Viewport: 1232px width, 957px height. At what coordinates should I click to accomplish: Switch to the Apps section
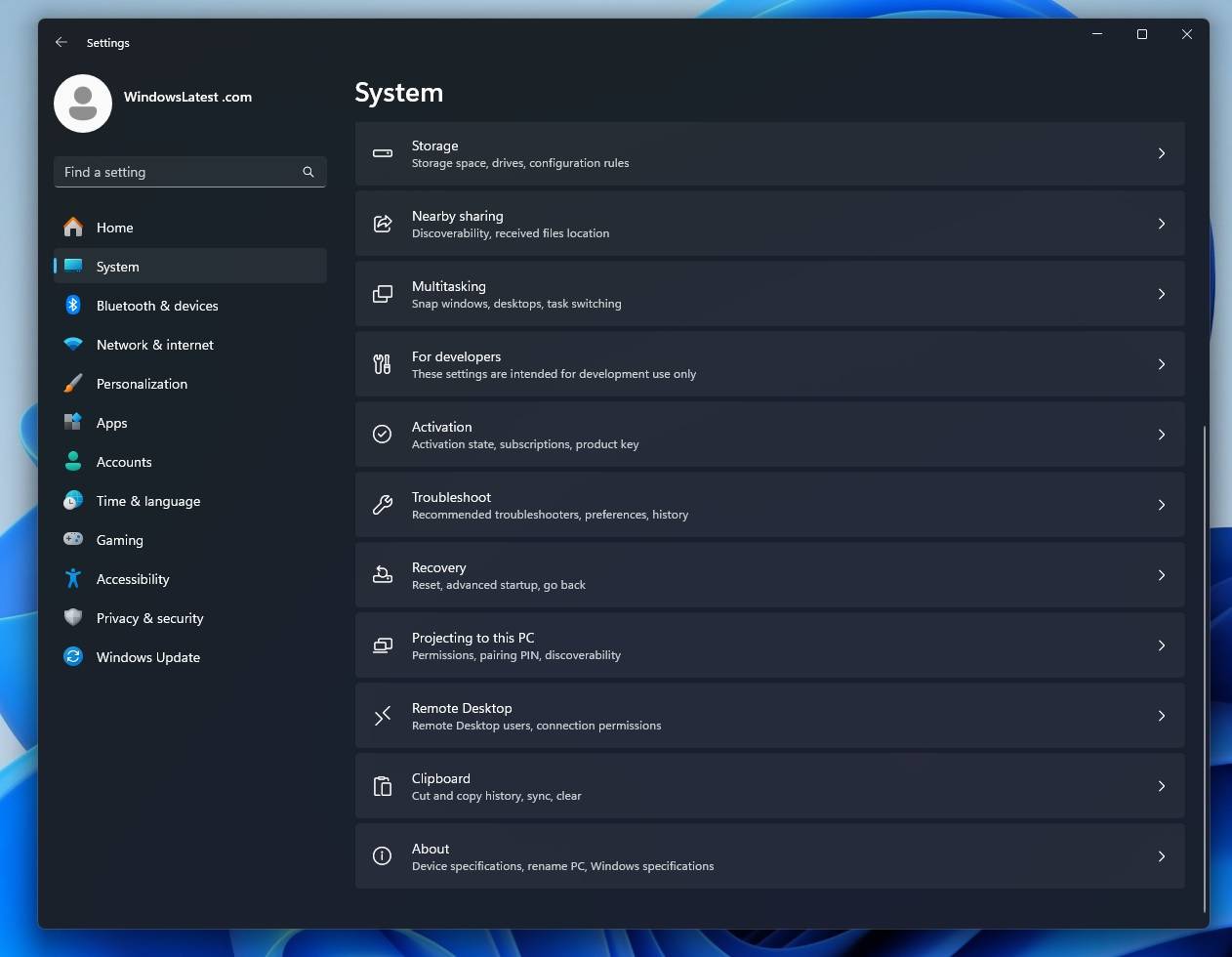click(111, 423)
